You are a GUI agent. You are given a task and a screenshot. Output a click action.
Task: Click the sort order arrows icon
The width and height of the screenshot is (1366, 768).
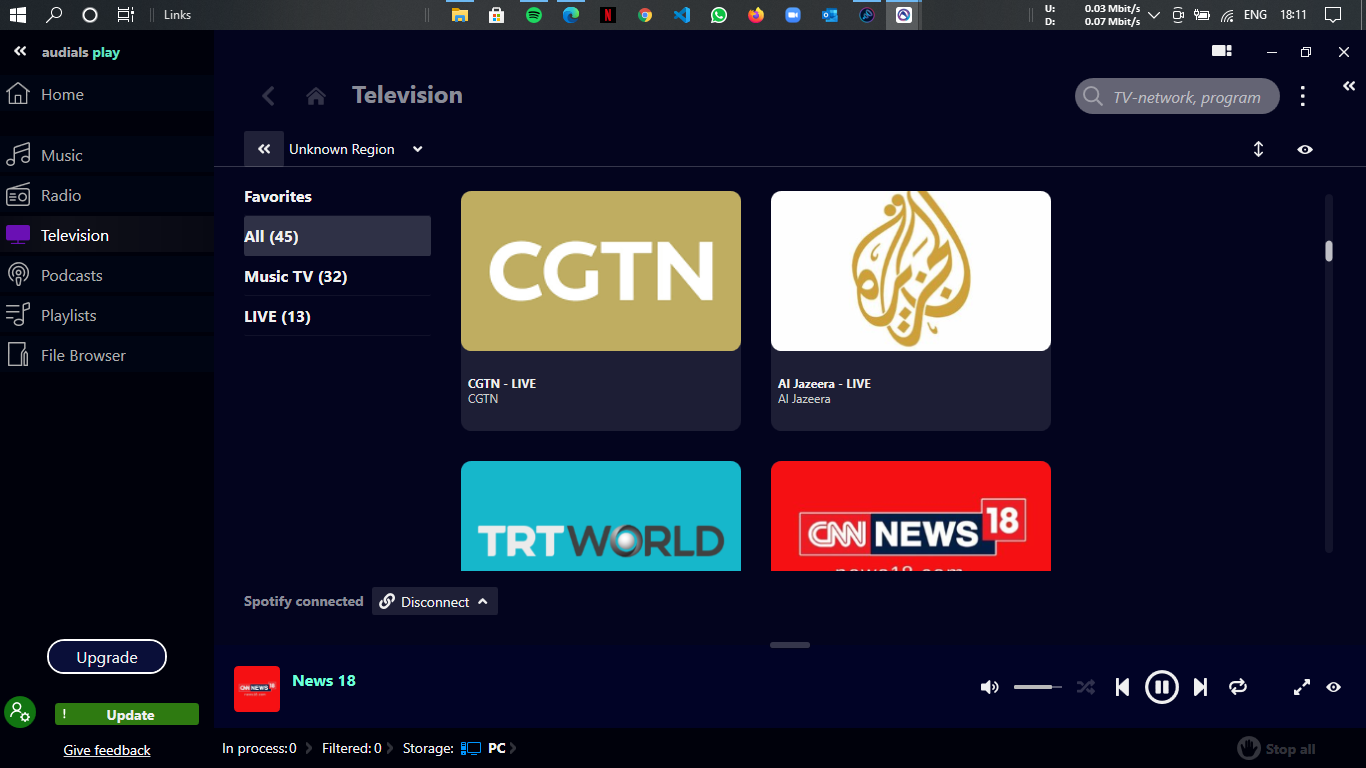click(1258, 149)
